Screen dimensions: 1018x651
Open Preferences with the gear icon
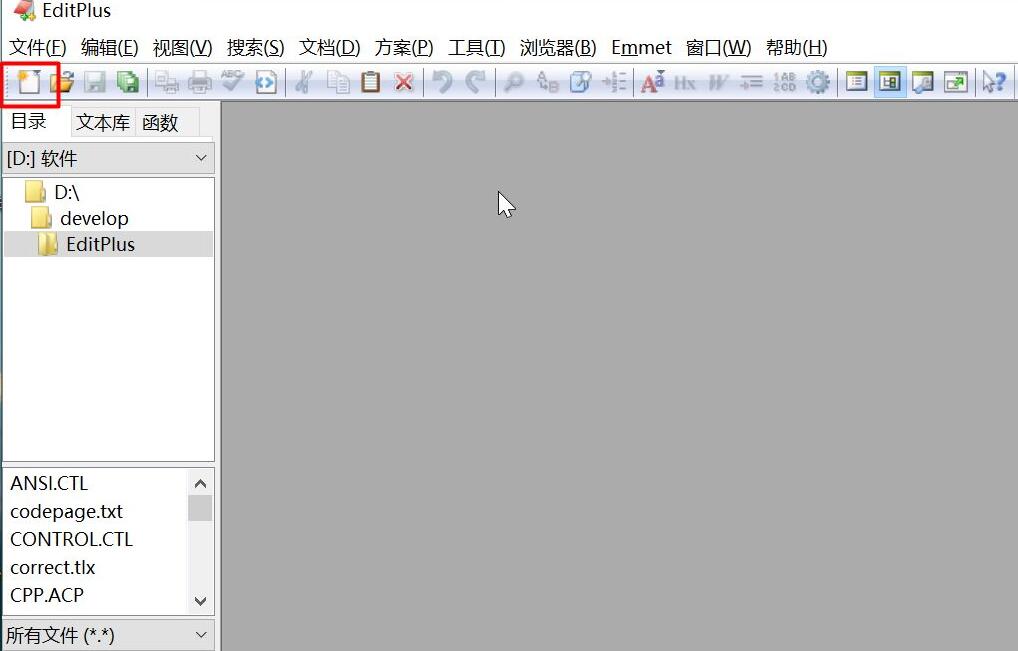click(x=817, y=82)
